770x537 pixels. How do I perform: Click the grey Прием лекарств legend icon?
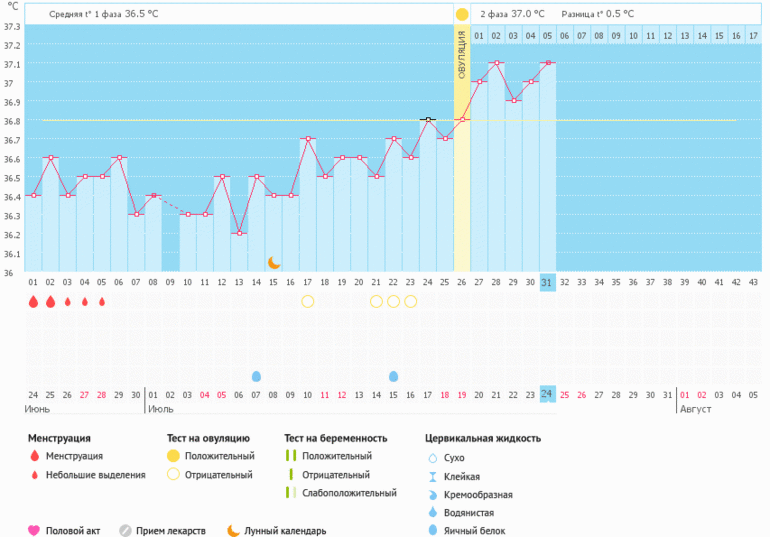(x=125, y=531)
